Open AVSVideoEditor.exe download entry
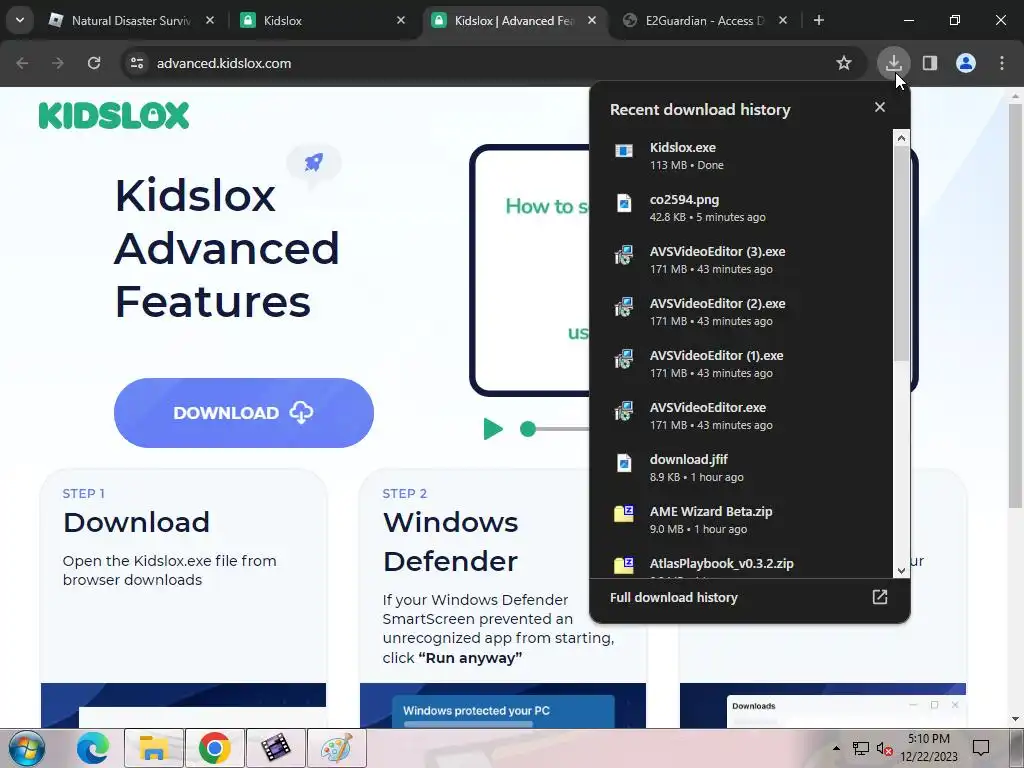This screenshot has height=768, width=1024. pyautogui.click(x=741, y=416)
